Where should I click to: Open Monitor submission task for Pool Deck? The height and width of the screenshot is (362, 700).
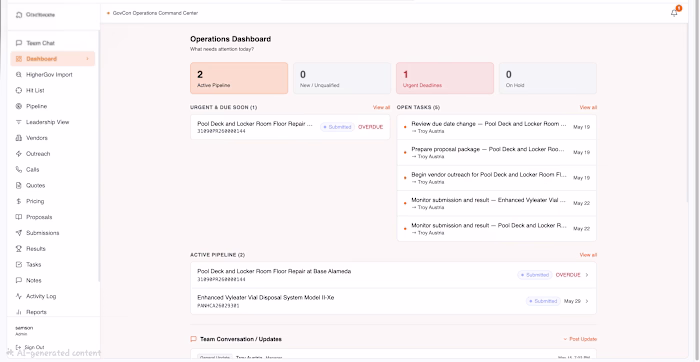coord(496,229)
